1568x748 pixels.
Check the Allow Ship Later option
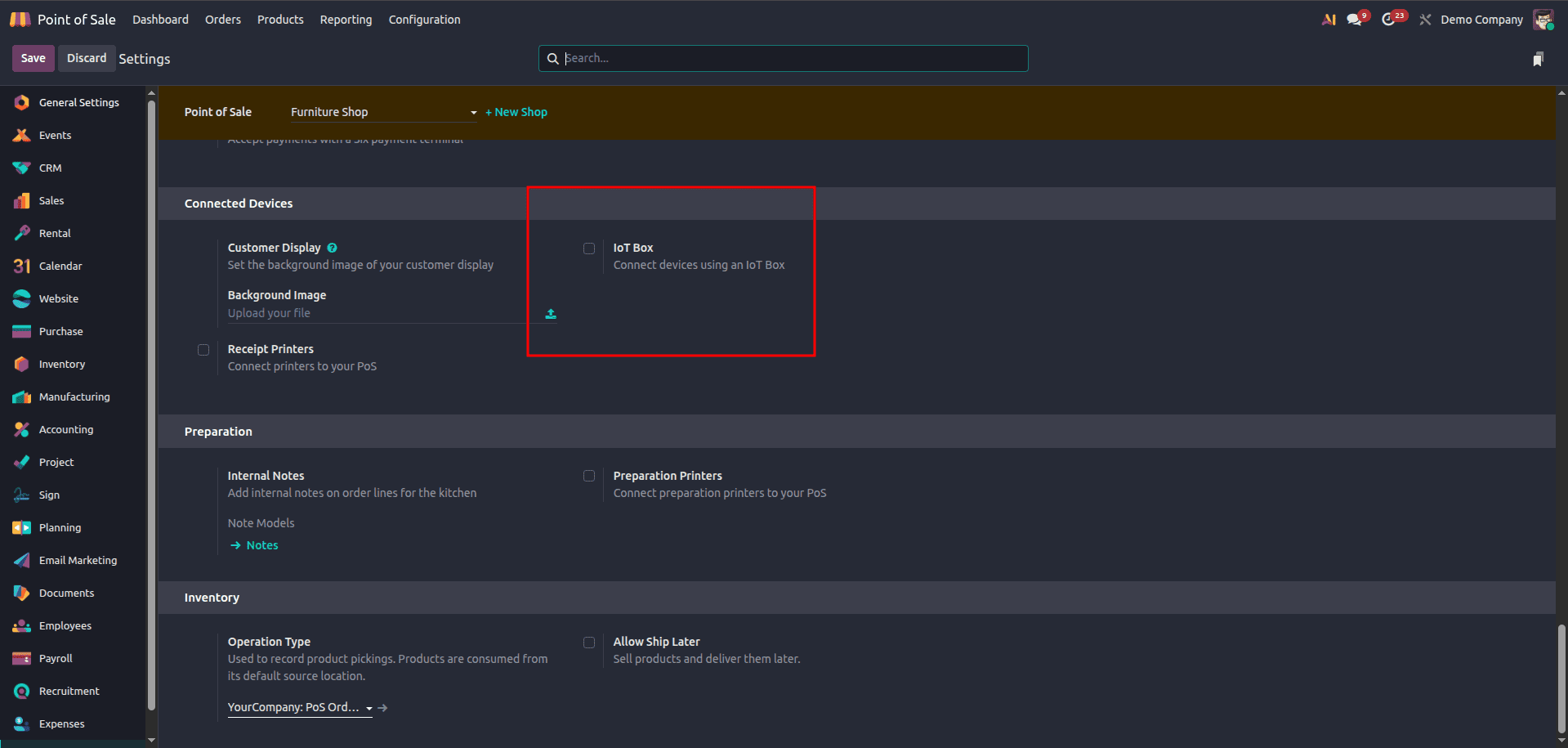[x=589, y=643]
